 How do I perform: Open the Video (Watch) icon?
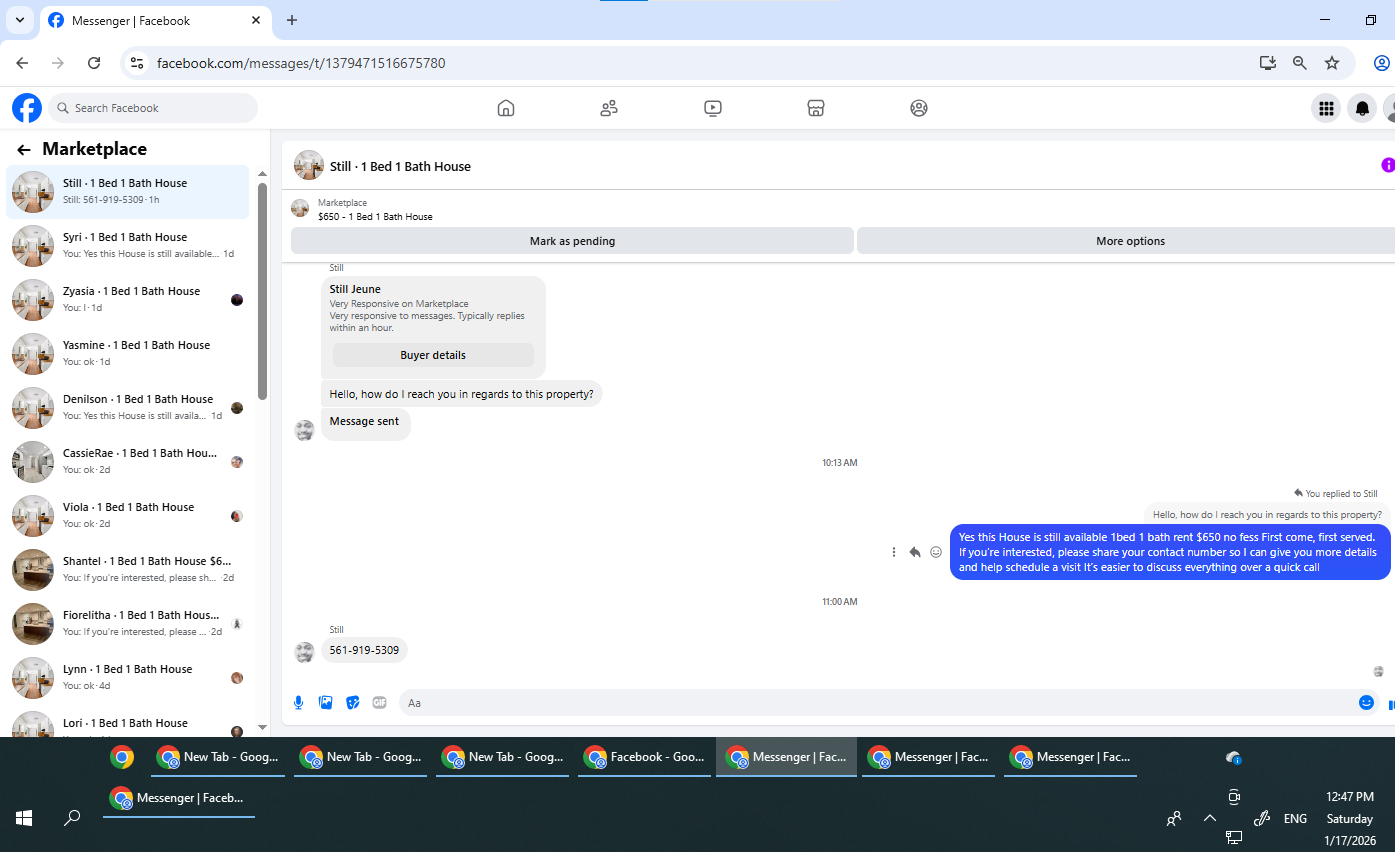[x=713, y=108]
